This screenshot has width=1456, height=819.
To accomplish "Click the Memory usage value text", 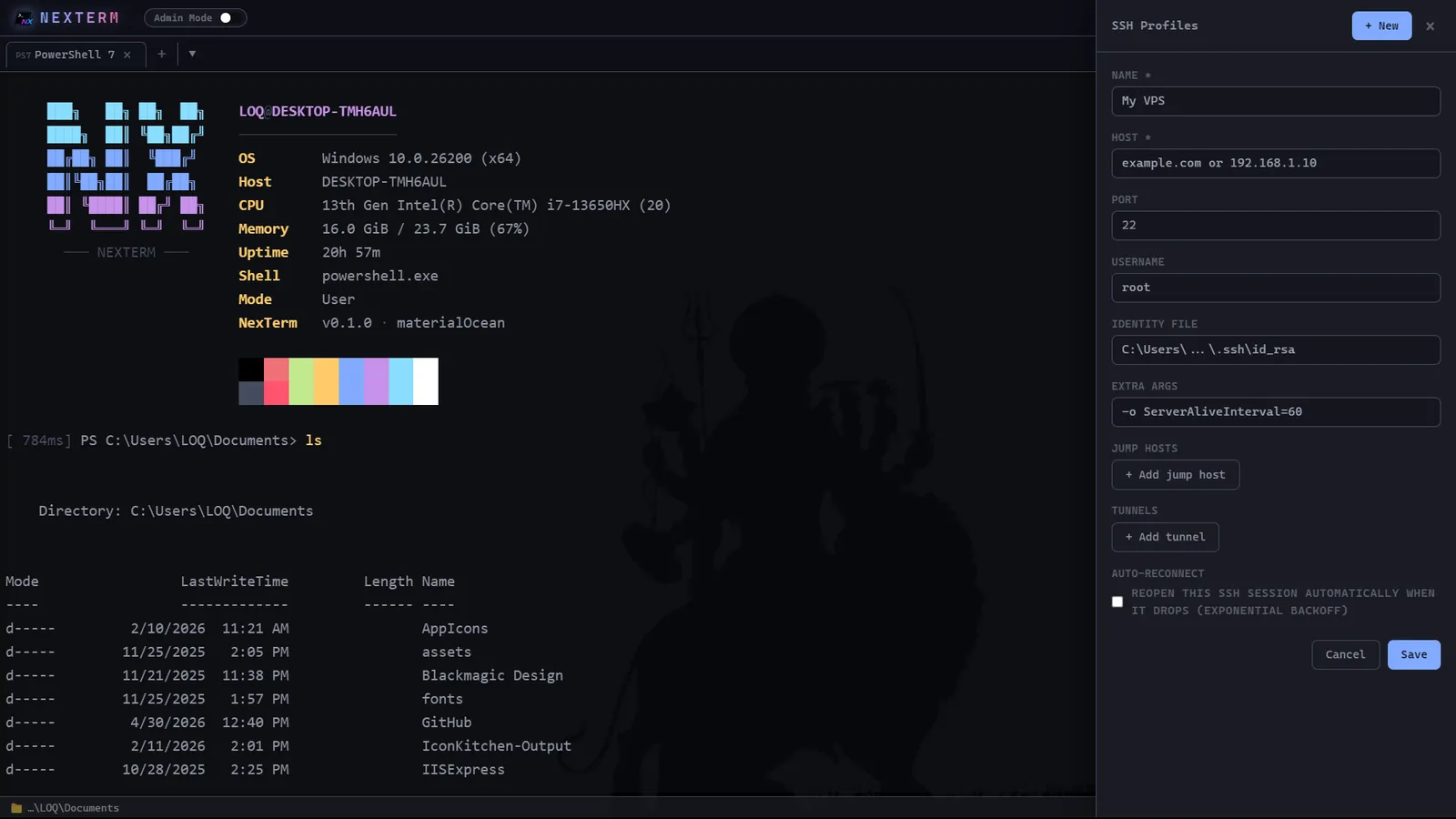I will pyautogui.click(x=425, y=229).
